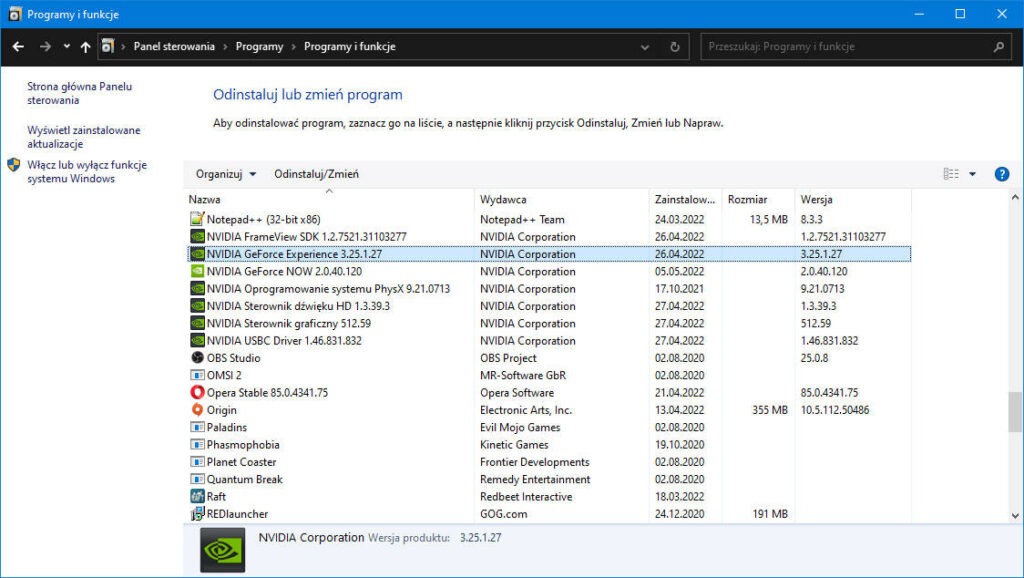Click the NVIDIA USBC Driver icon
Image resolution: width=1024 pixels, height=578 pixels.
[x=197, y=340]
